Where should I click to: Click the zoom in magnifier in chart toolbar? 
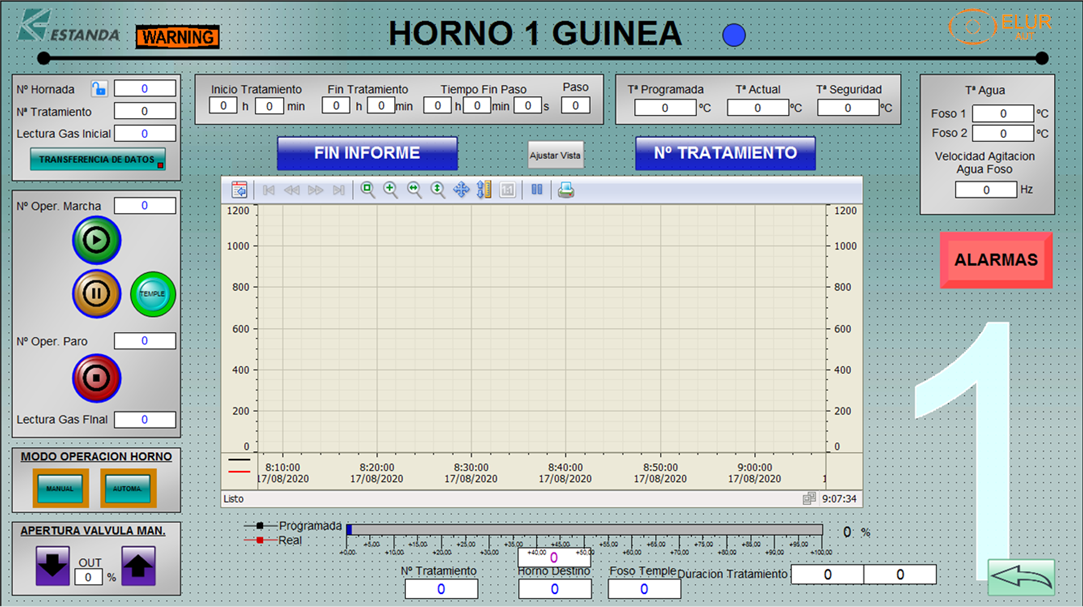(391, 190)
